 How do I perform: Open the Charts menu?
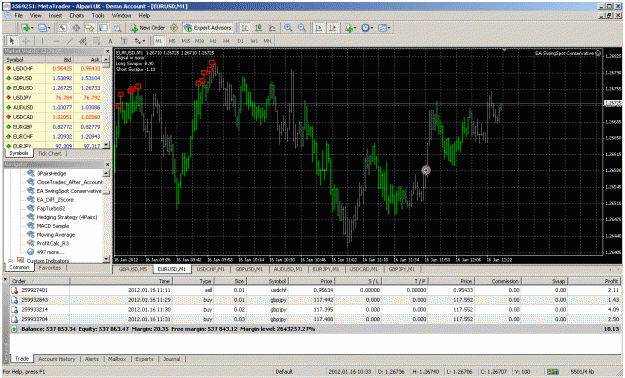77,16
